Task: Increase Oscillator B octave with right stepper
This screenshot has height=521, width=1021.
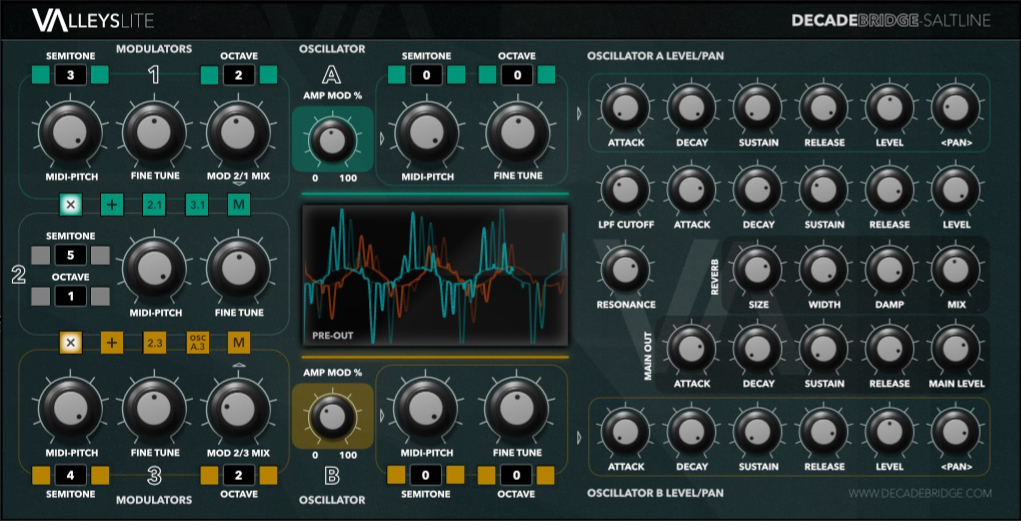Action: click(546, 474)
